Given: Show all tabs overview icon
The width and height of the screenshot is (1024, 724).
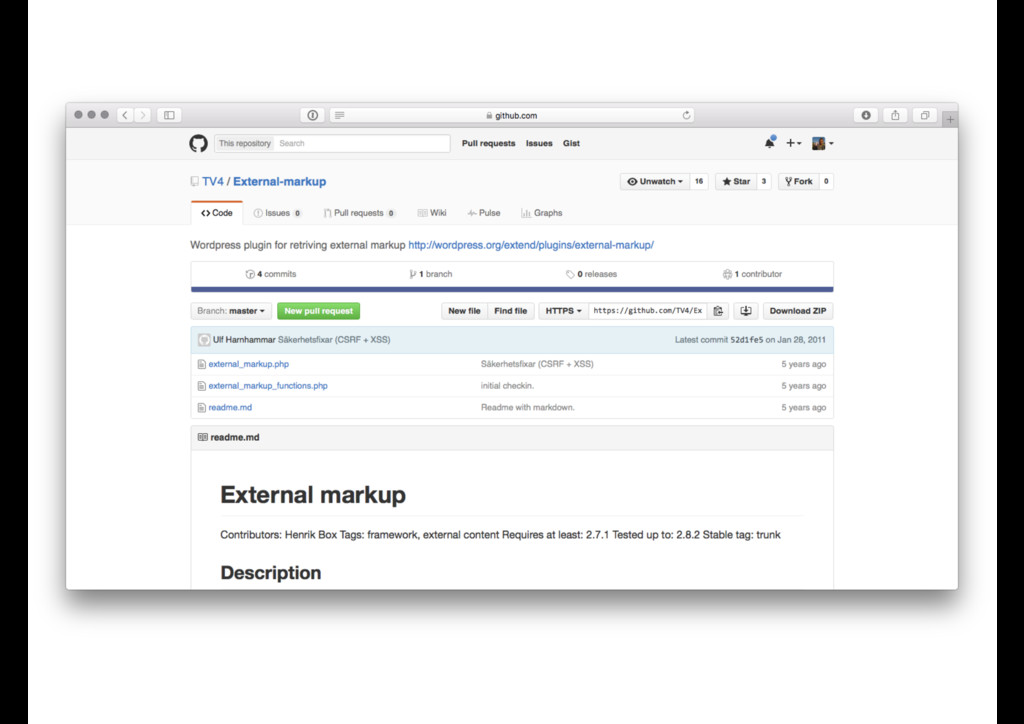Looking at the screenshot, I should point(925,115).
